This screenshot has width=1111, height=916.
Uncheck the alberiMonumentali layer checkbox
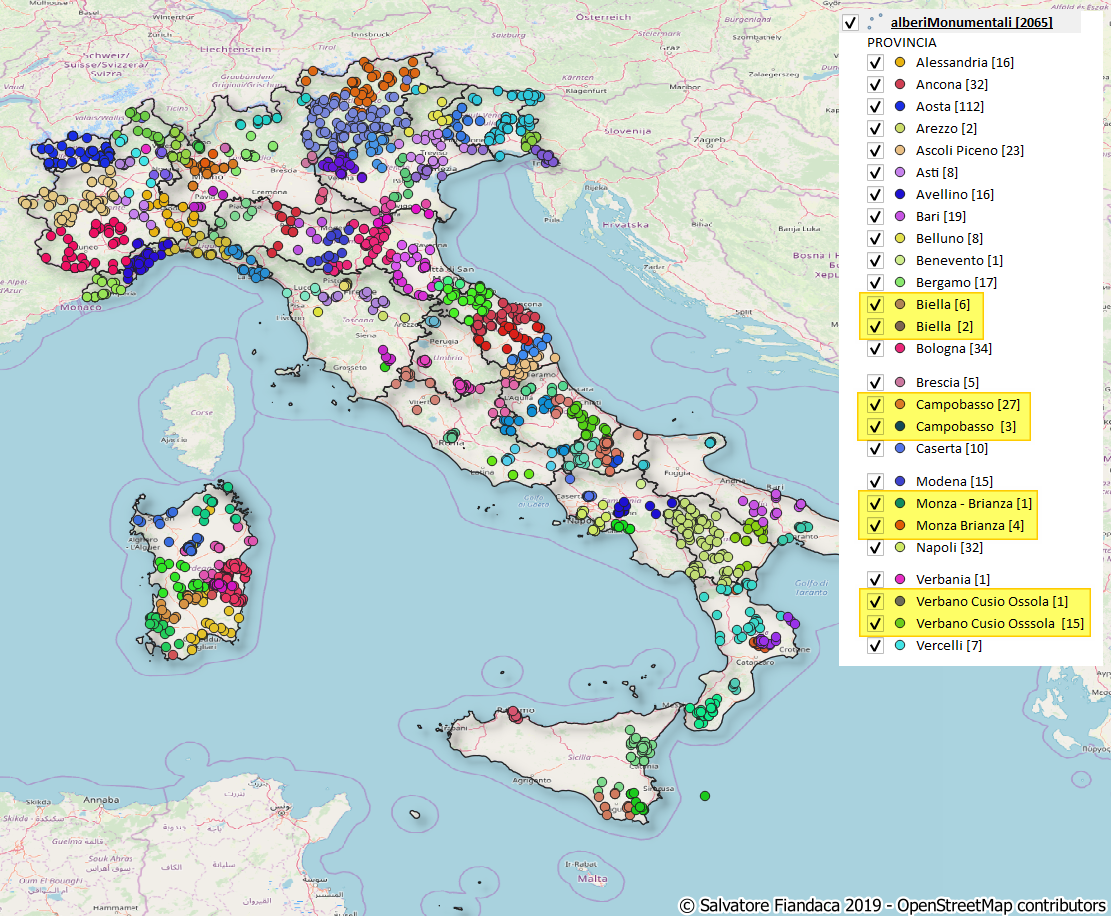[851, 22]
